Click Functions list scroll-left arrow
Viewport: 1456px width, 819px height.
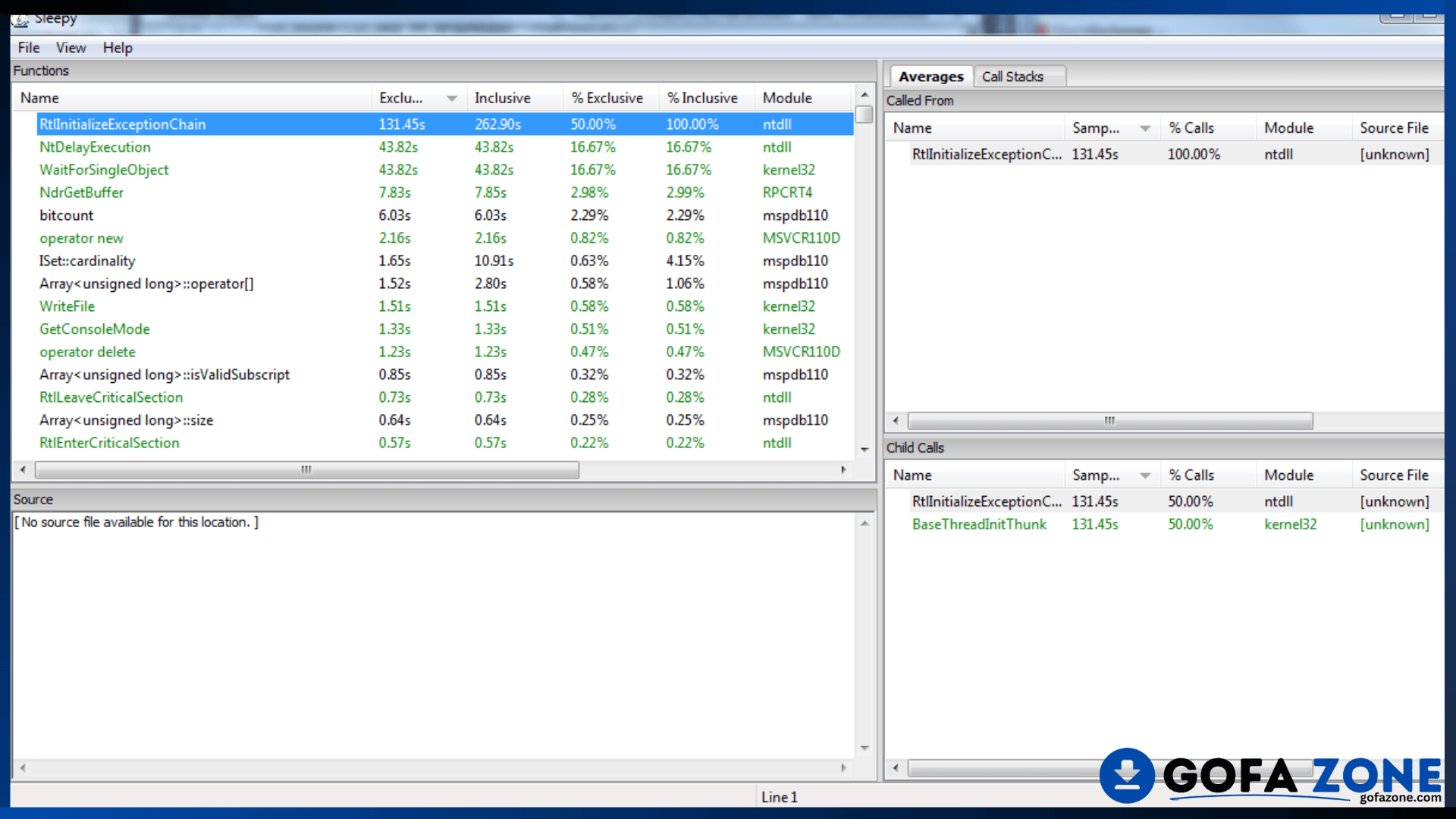point(23,470)
